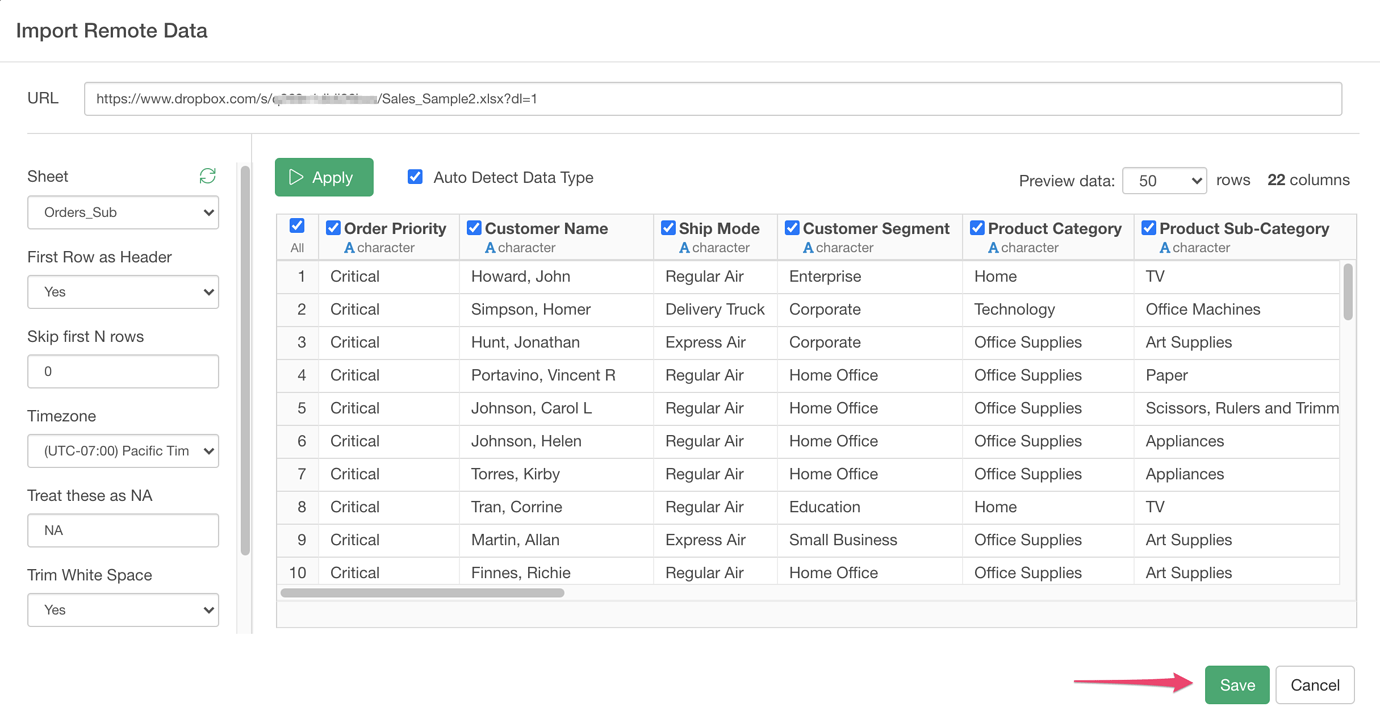This screenshot has width=1380, height=718.
Task: Click the vertical scrollbar of the preview table
Action: (1348, 291)
